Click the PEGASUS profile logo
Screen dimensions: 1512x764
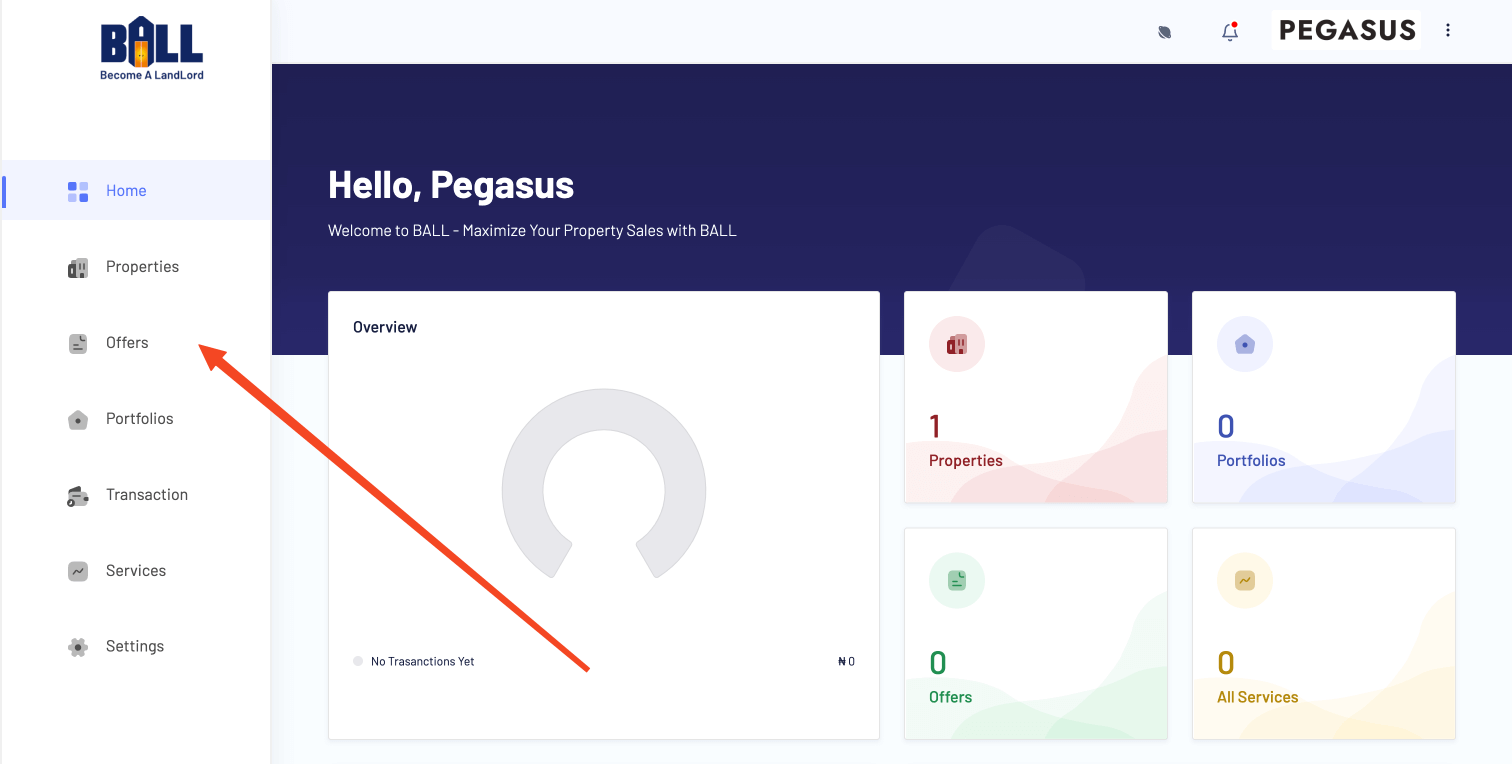(x=1347, y=31)
